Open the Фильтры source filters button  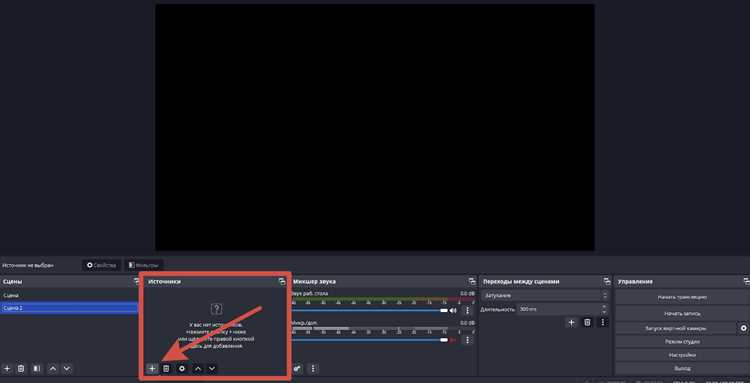pos(144,265)
